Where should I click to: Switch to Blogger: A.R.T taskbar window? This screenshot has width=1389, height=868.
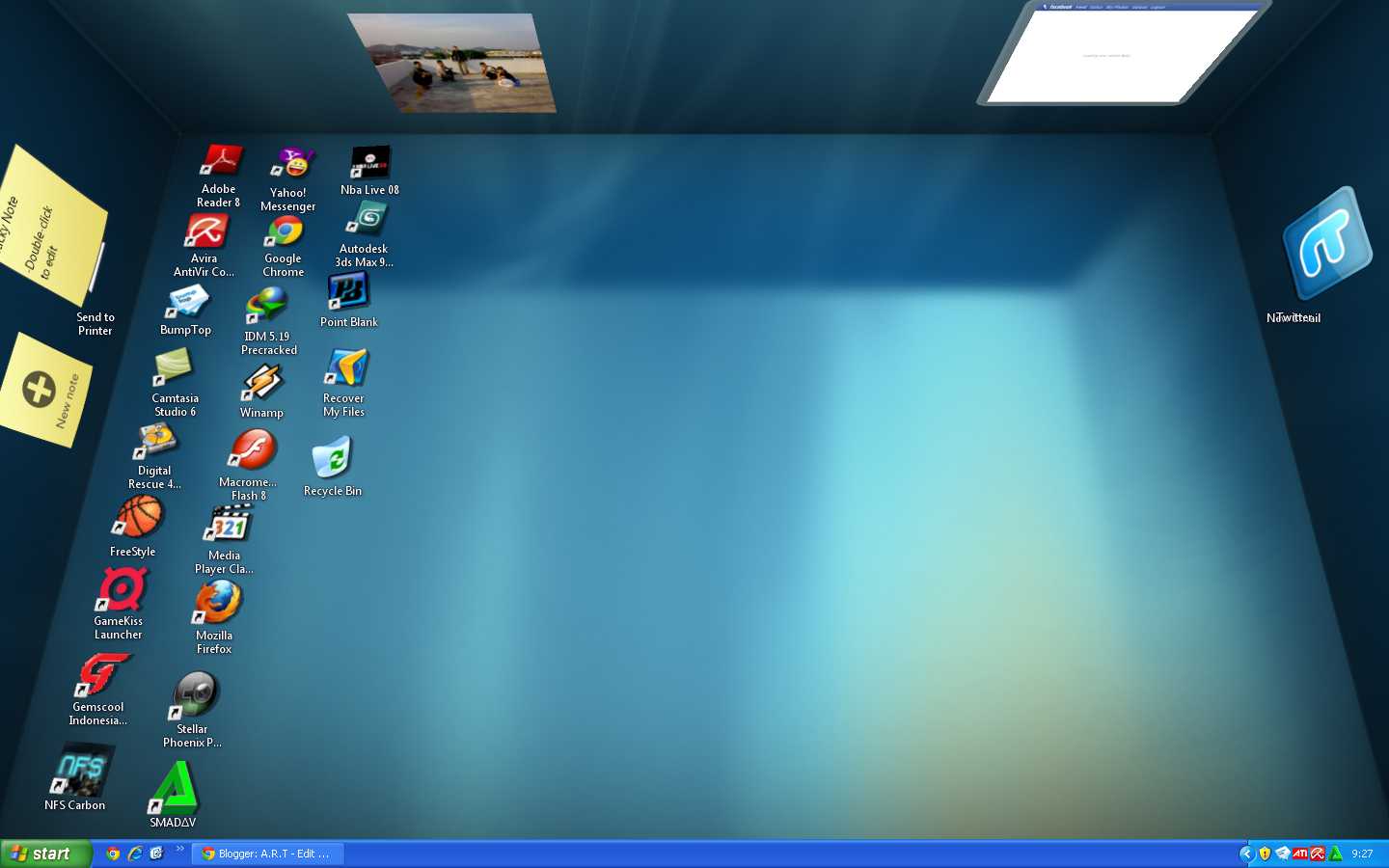click(x=267, y=854)
